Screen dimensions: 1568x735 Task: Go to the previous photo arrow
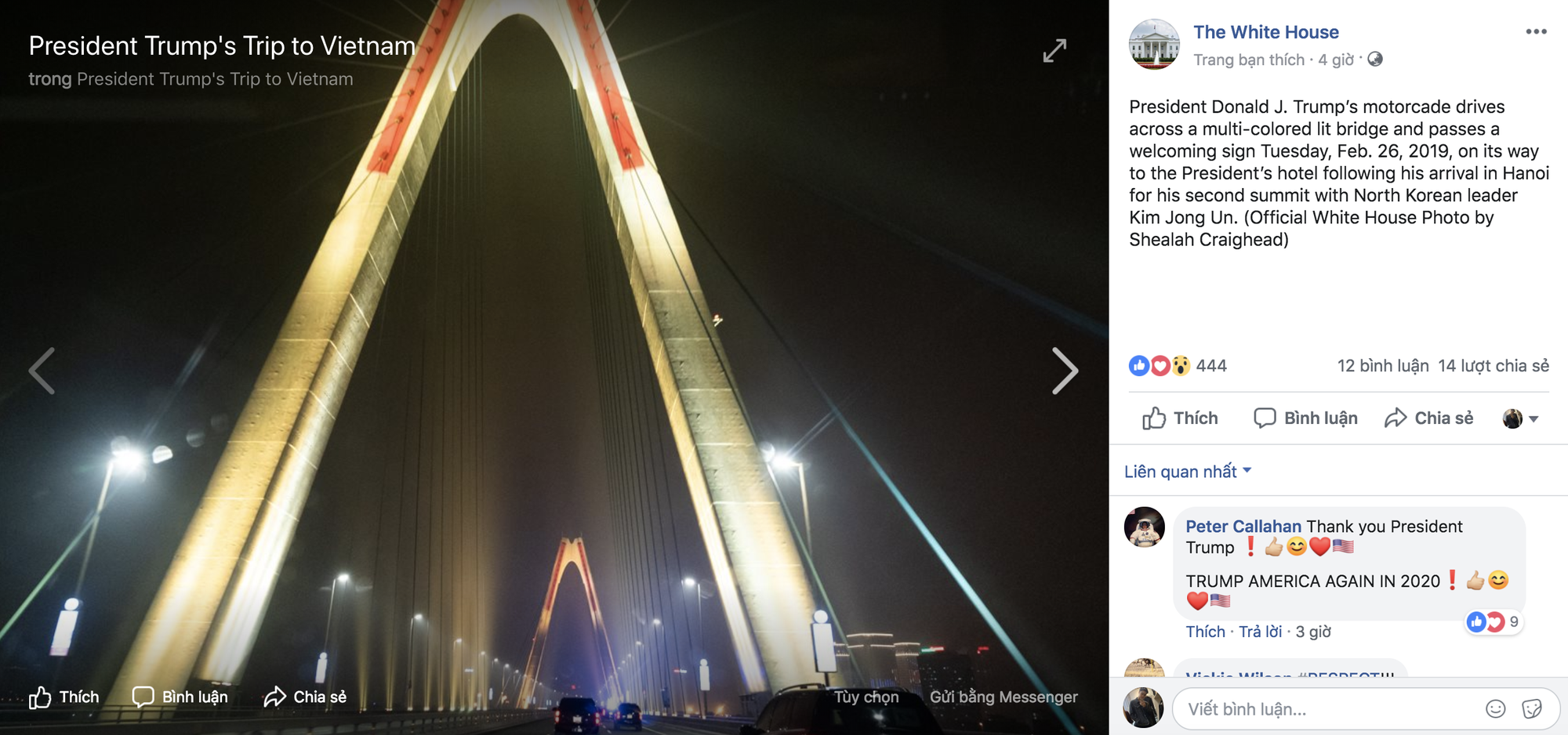click(42, 371)
